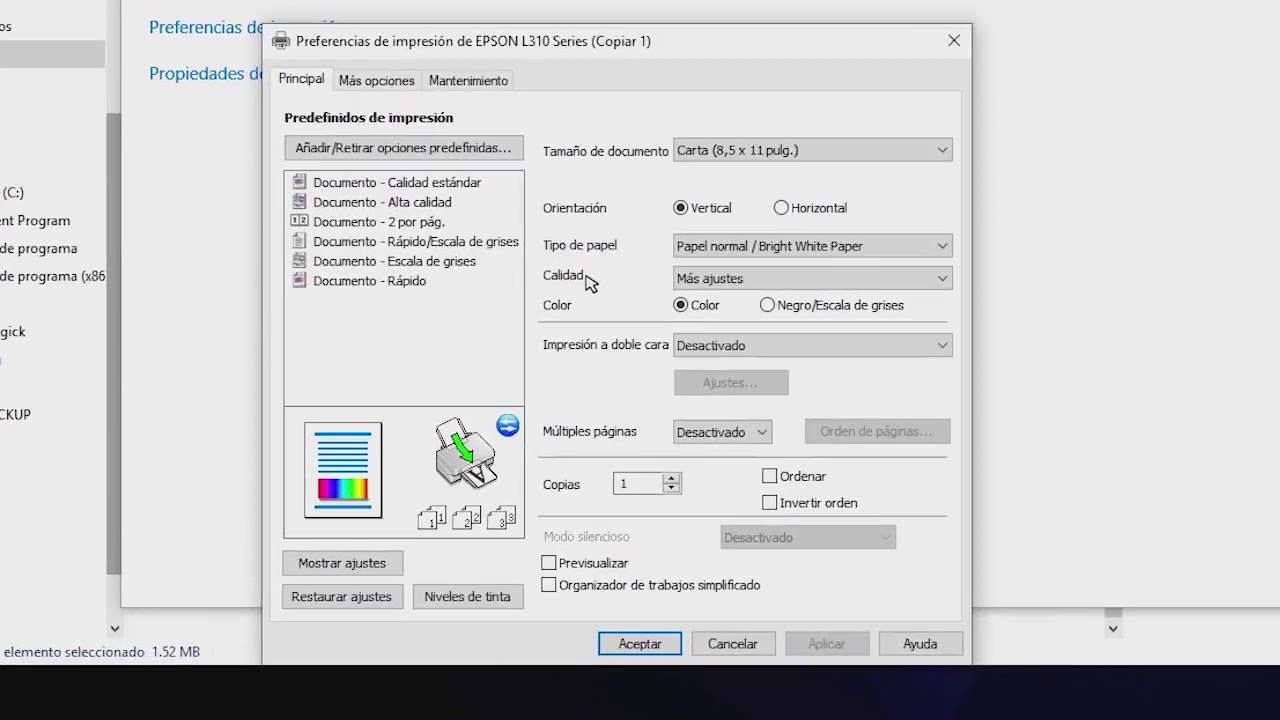Click the background window's right scrollbar down arrow
Screen dimensions: 1280x720
(x=1113, y=629)
